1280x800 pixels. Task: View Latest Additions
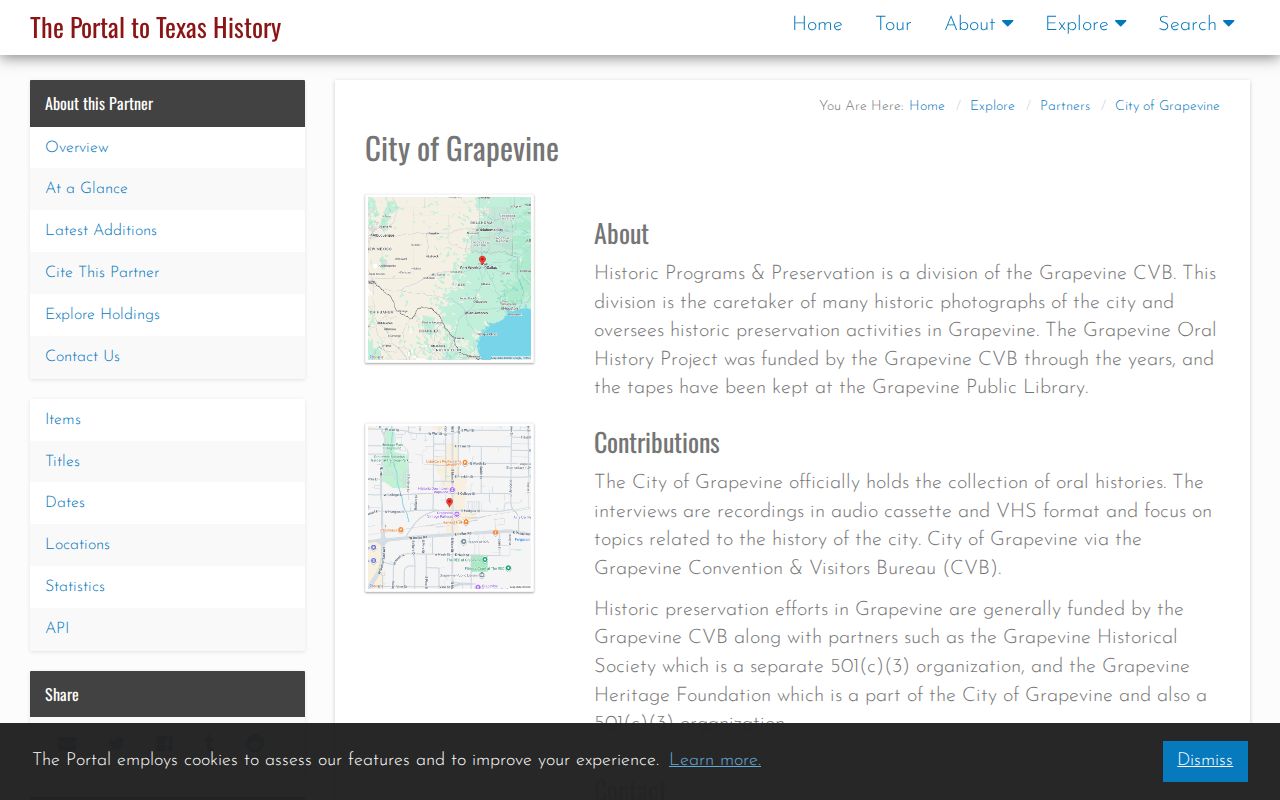167,230
